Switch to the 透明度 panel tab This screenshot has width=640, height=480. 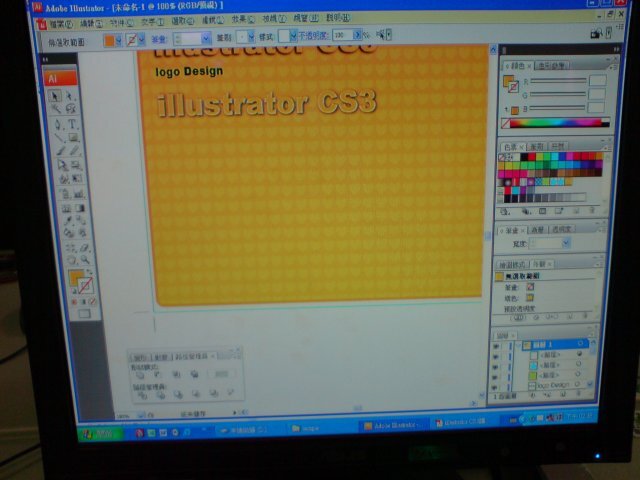[x=562, y=229]
